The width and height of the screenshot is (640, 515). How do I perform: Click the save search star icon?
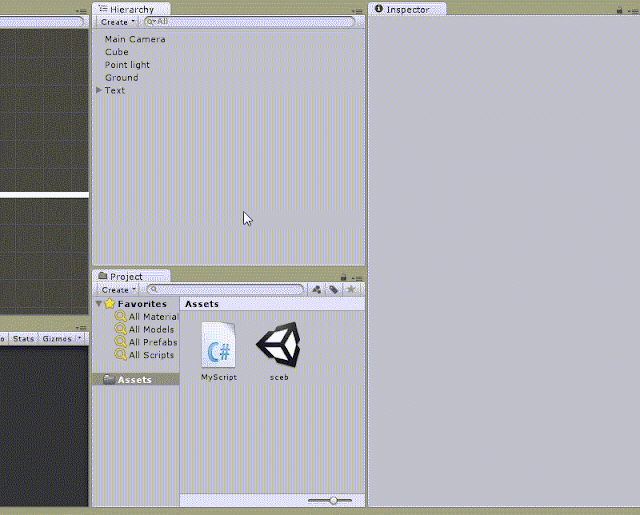click(x=351, y=290)
